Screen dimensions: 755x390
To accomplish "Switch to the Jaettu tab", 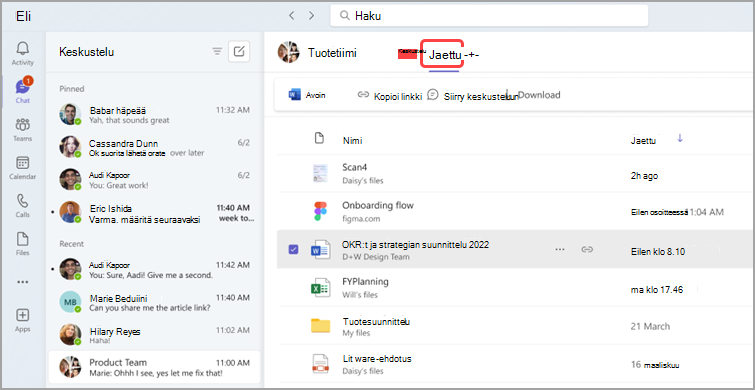I will (x=444, y=54).
